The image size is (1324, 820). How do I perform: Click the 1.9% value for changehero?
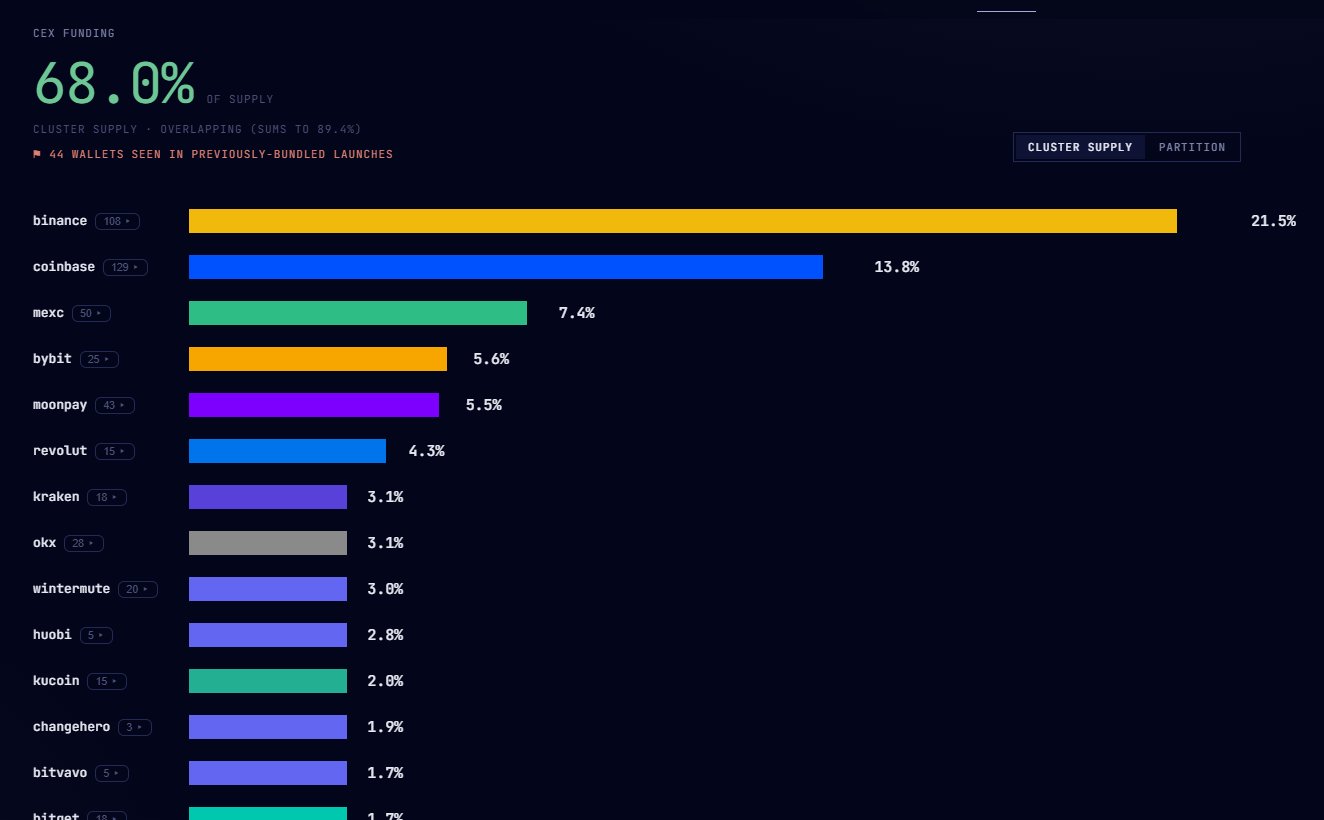coord(385,727)
